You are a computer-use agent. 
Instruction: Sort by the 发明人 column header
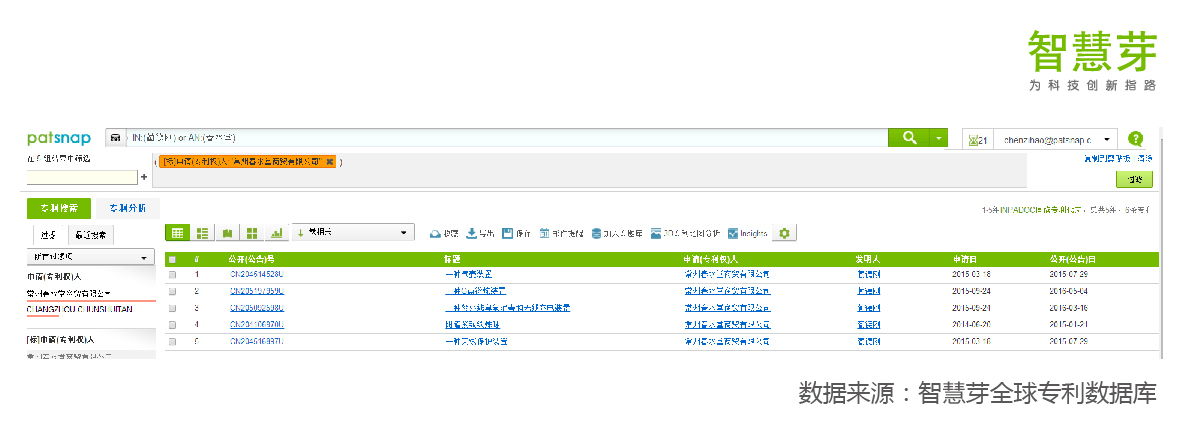coord(867,259)
